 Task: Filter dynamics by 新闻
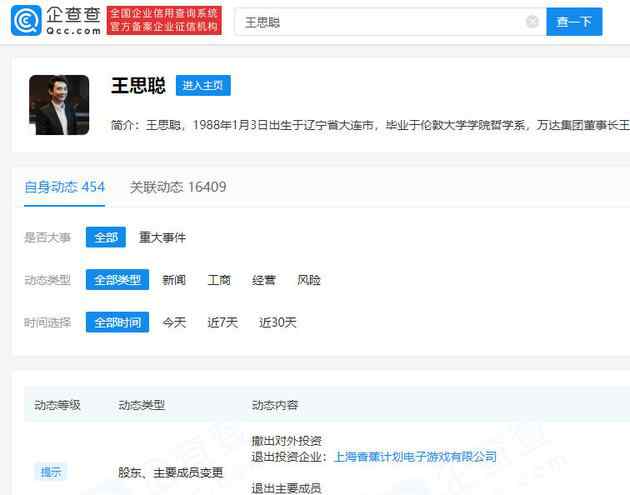(174, 280)
